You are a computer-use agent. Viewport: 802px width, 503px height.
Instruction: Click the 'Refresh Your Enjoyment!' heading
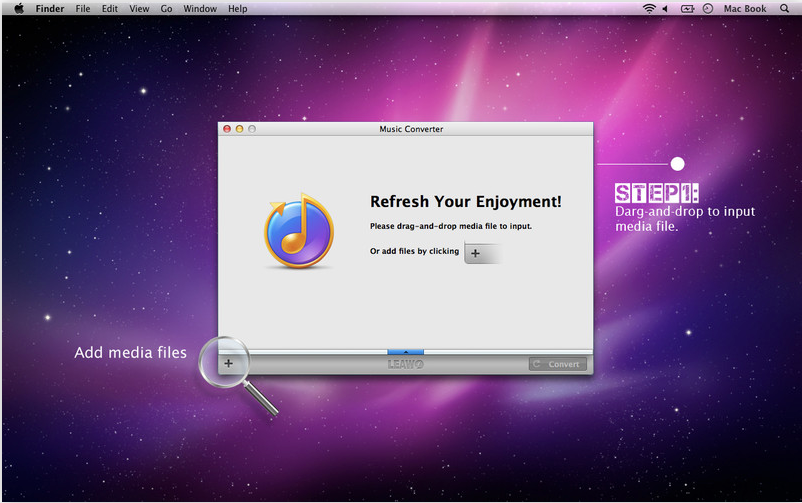point(465,202)
